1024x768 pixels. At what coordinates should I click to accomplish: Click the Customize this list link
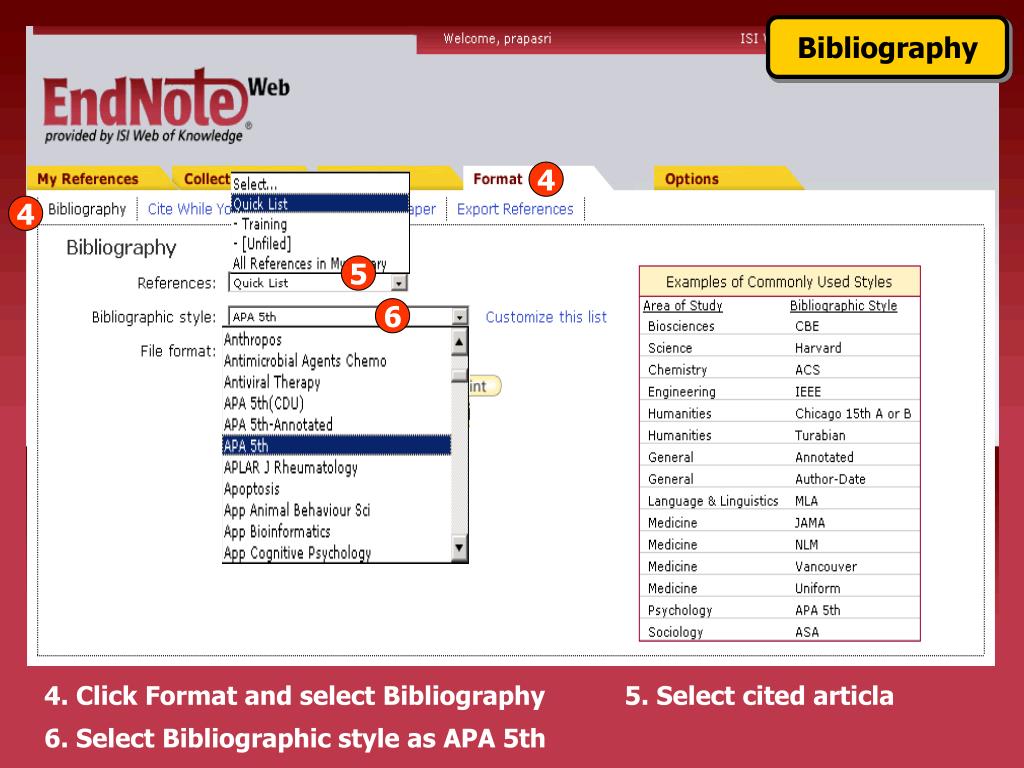pyautogui.click(x=546, y=317)
